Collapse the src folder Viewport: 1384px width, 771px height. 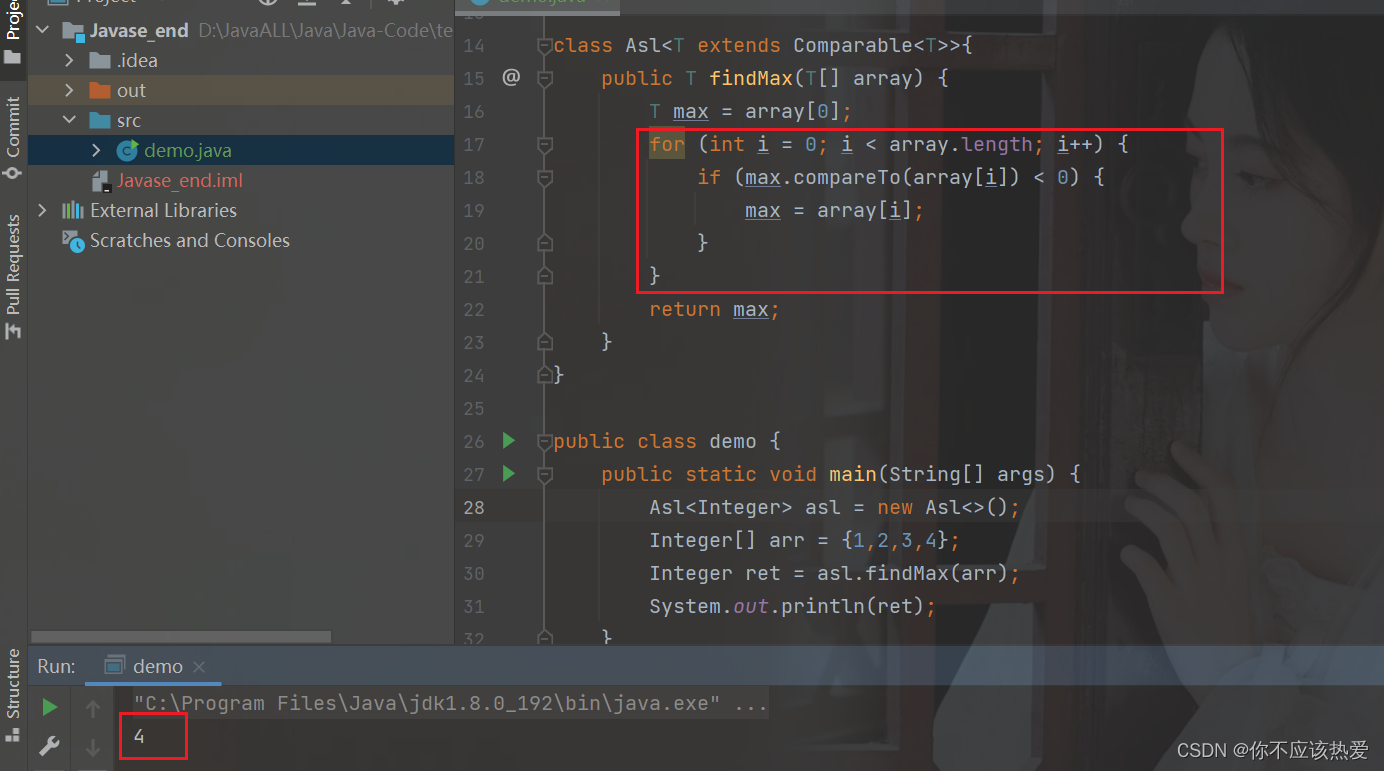point(69,120)
